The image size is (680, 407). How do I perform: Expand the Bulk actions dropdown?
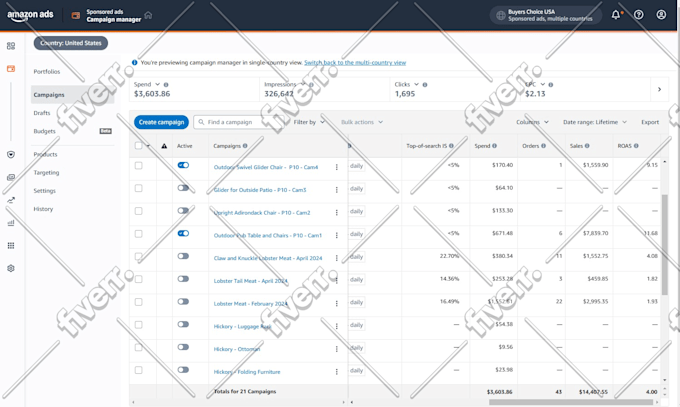[362, 122]
